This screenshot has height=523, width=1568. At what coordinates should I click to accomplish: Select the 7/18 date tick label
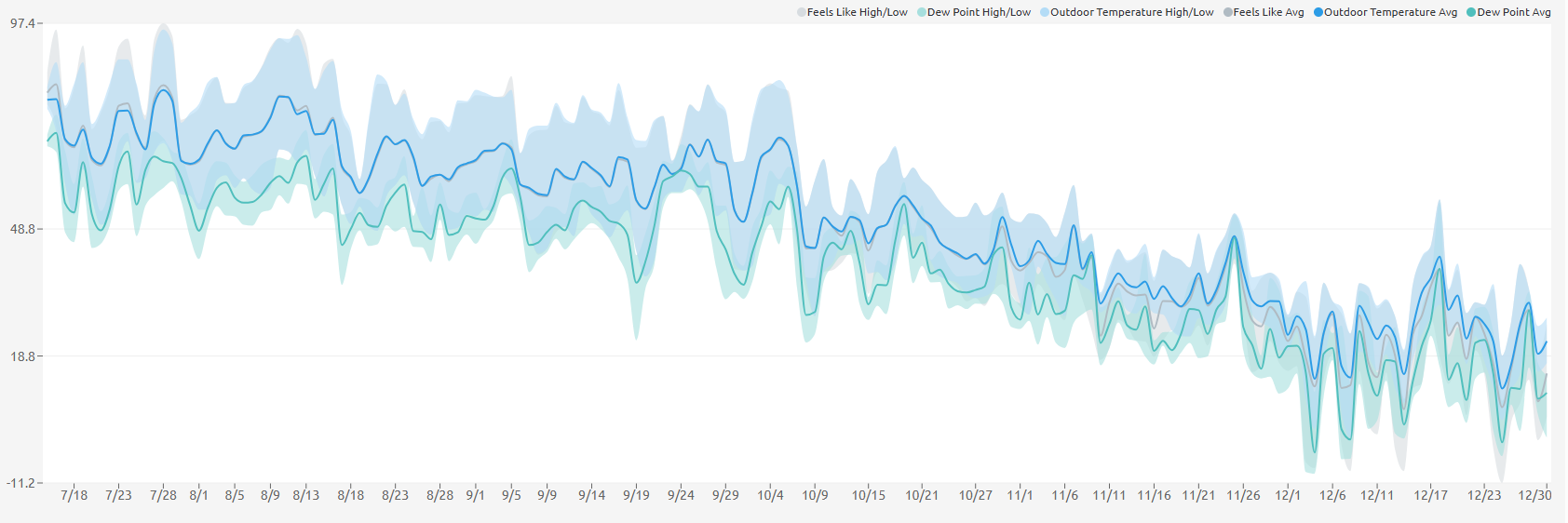pos(74,495)
